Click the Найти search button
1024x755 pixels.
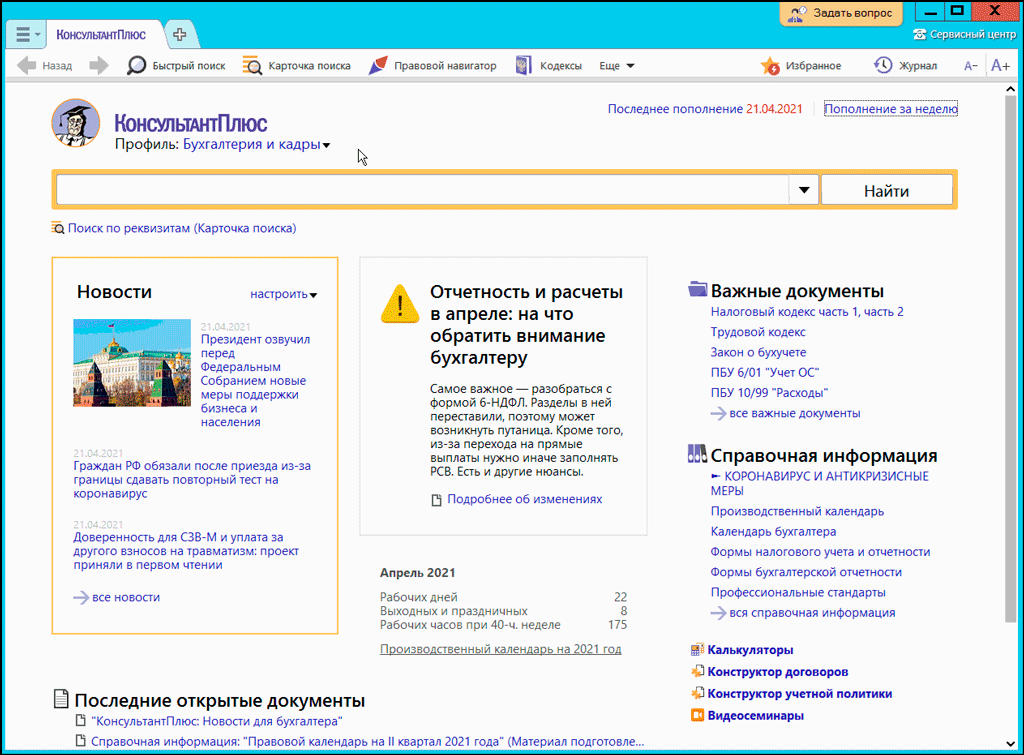(886, 191)
